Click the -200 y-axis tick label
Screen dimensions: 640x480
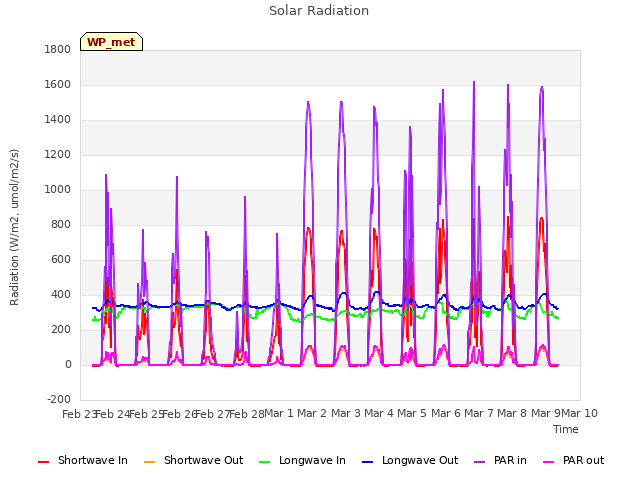pyautogui.click(x=59, y=400)
